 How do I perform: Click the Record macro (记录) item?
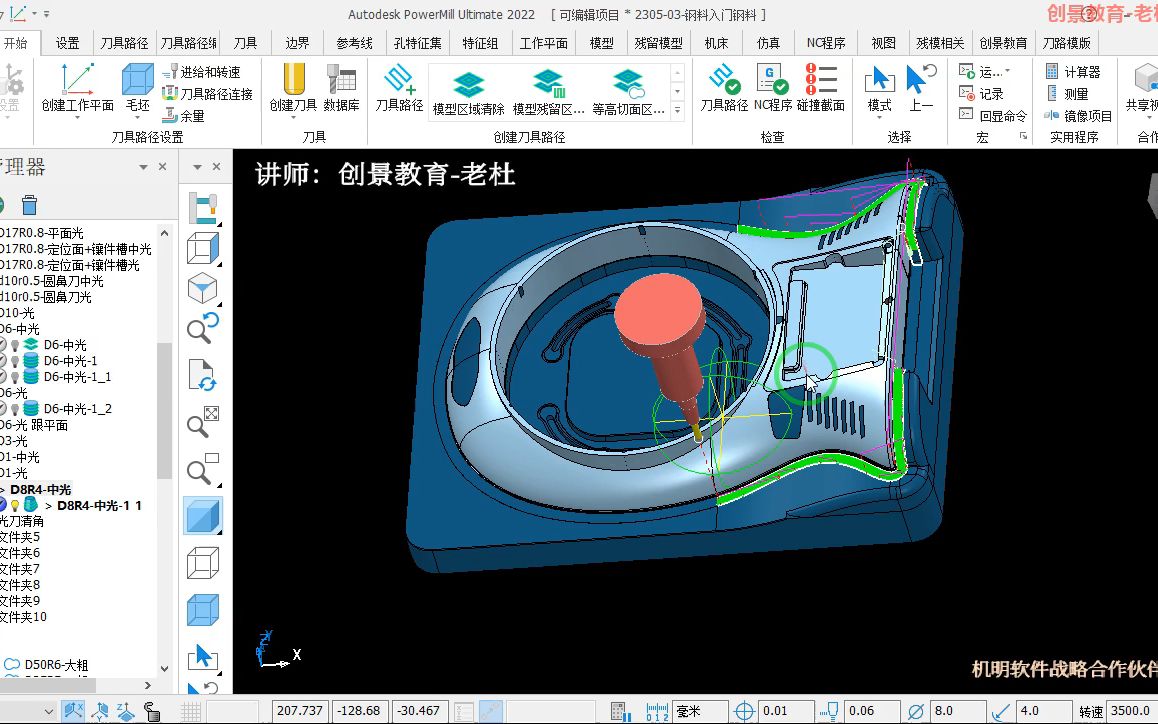coord(981,94)
